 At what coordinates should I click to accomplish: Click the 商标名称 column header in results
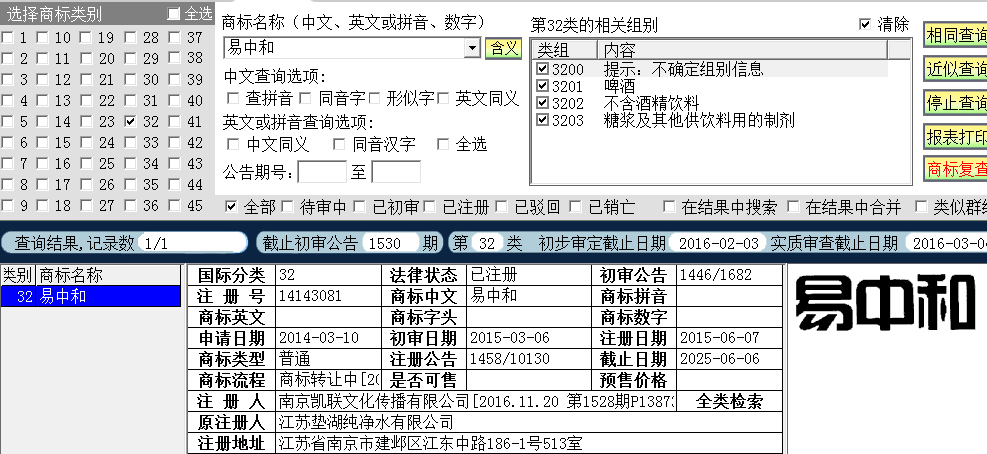(109, 275)
